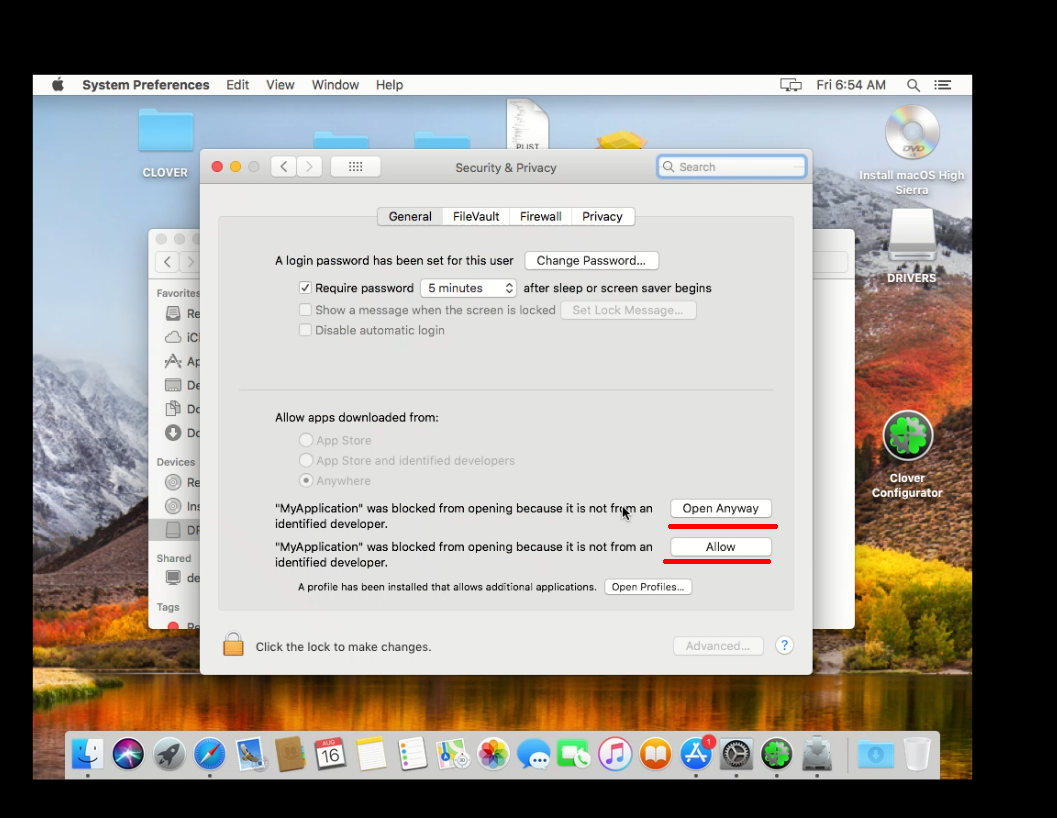Toggle Show a message when locked checkbox
The image size is (1057, 818).
click(305, 310)
